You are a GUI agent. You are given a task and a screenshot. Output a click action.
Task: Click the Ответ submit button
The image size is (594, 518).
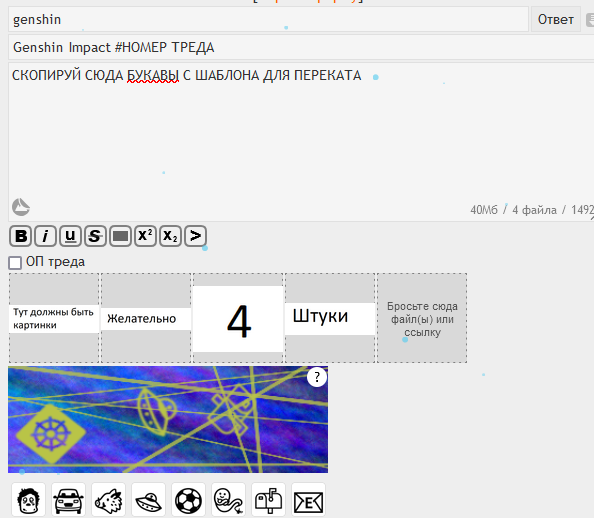click(x=556, y=19)
